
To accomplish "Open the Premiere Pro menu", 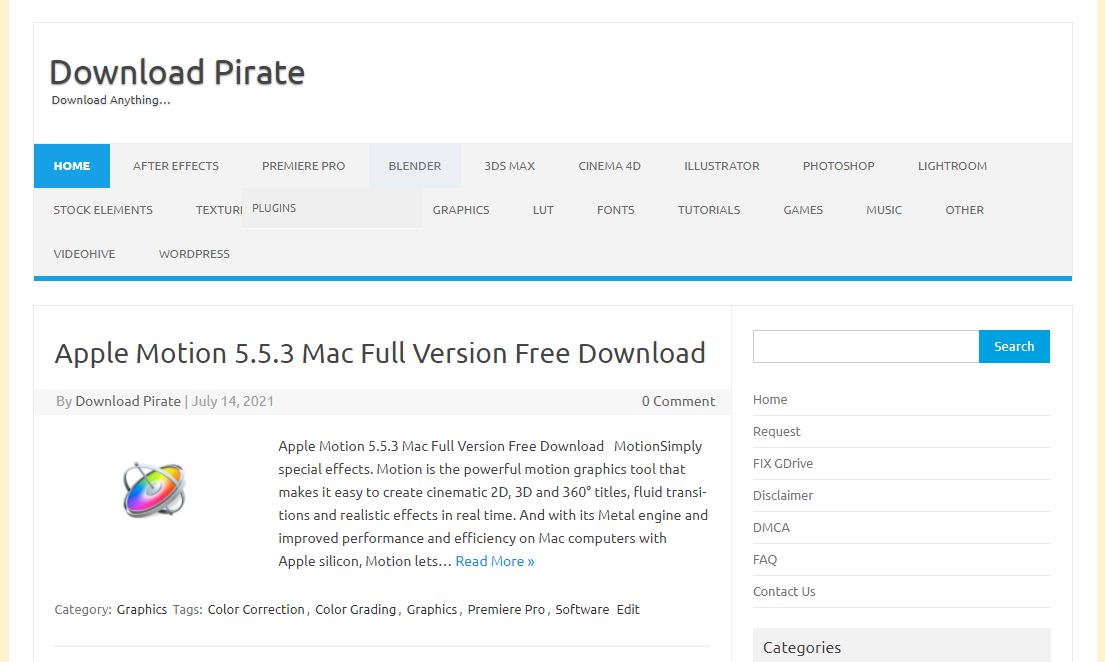I will [x=303, y=166].
